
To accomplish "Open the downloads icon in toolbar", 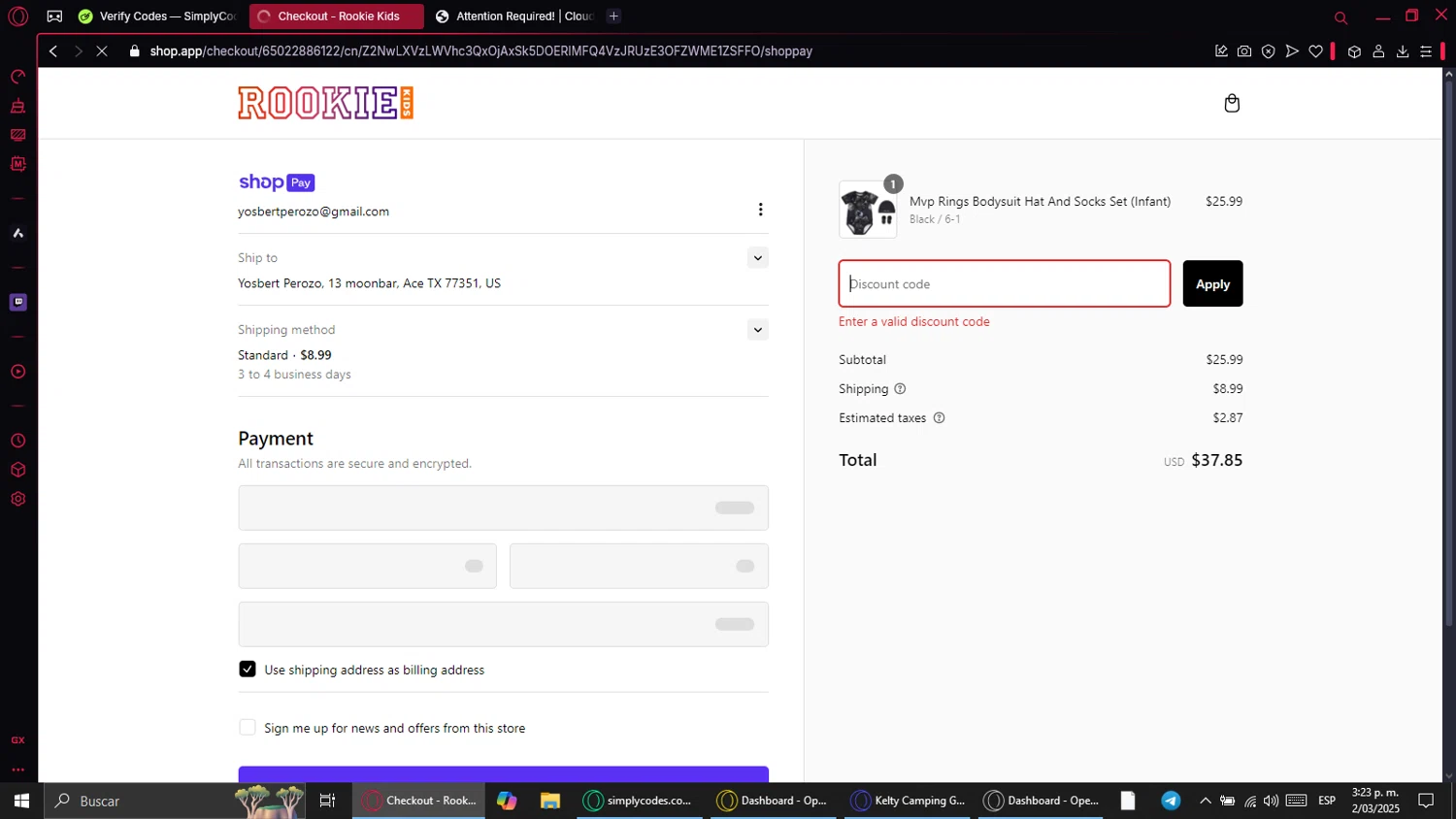I will click(x=1403, y=51).
